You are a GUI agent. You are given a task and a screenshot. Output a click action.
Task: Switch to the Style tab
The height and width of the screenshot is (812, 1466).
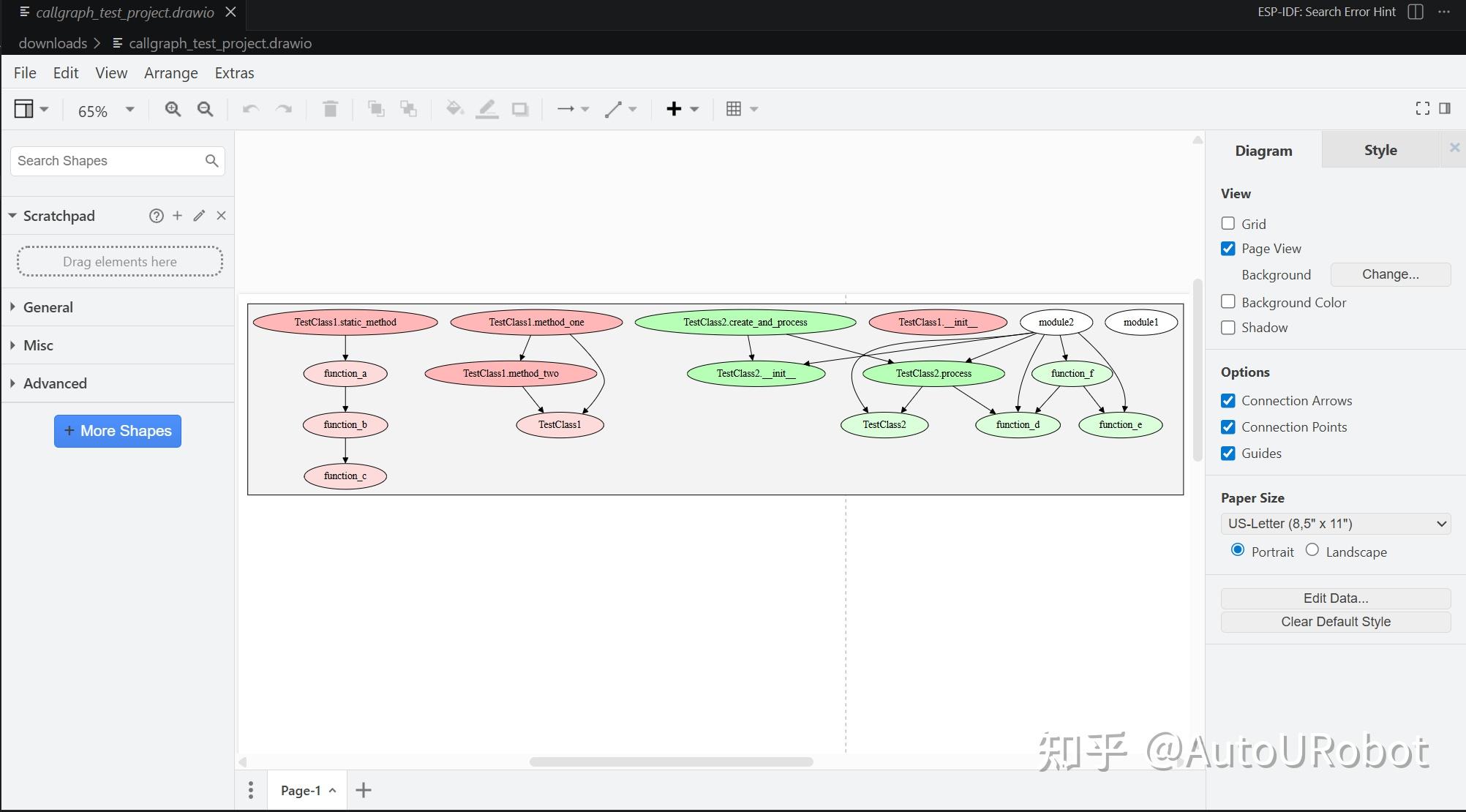[x=1380, y=150]
